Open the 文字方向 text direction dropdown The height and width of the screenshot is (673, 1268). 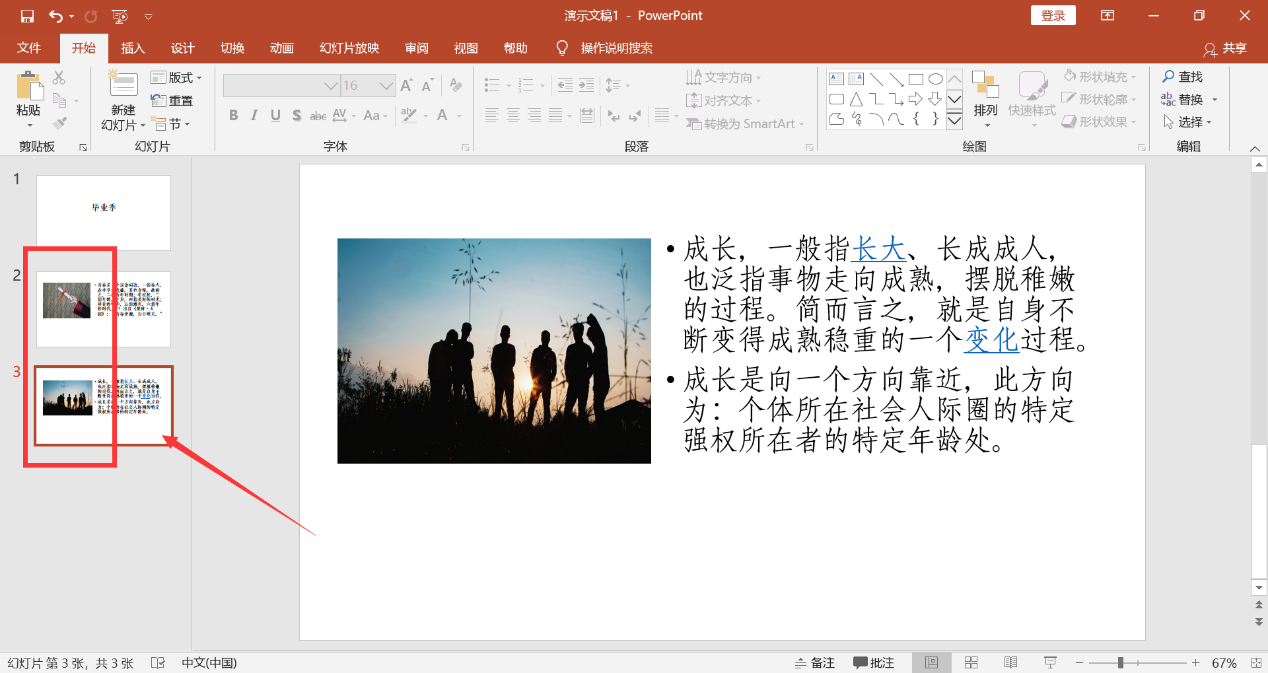click(x=724, y=77)
